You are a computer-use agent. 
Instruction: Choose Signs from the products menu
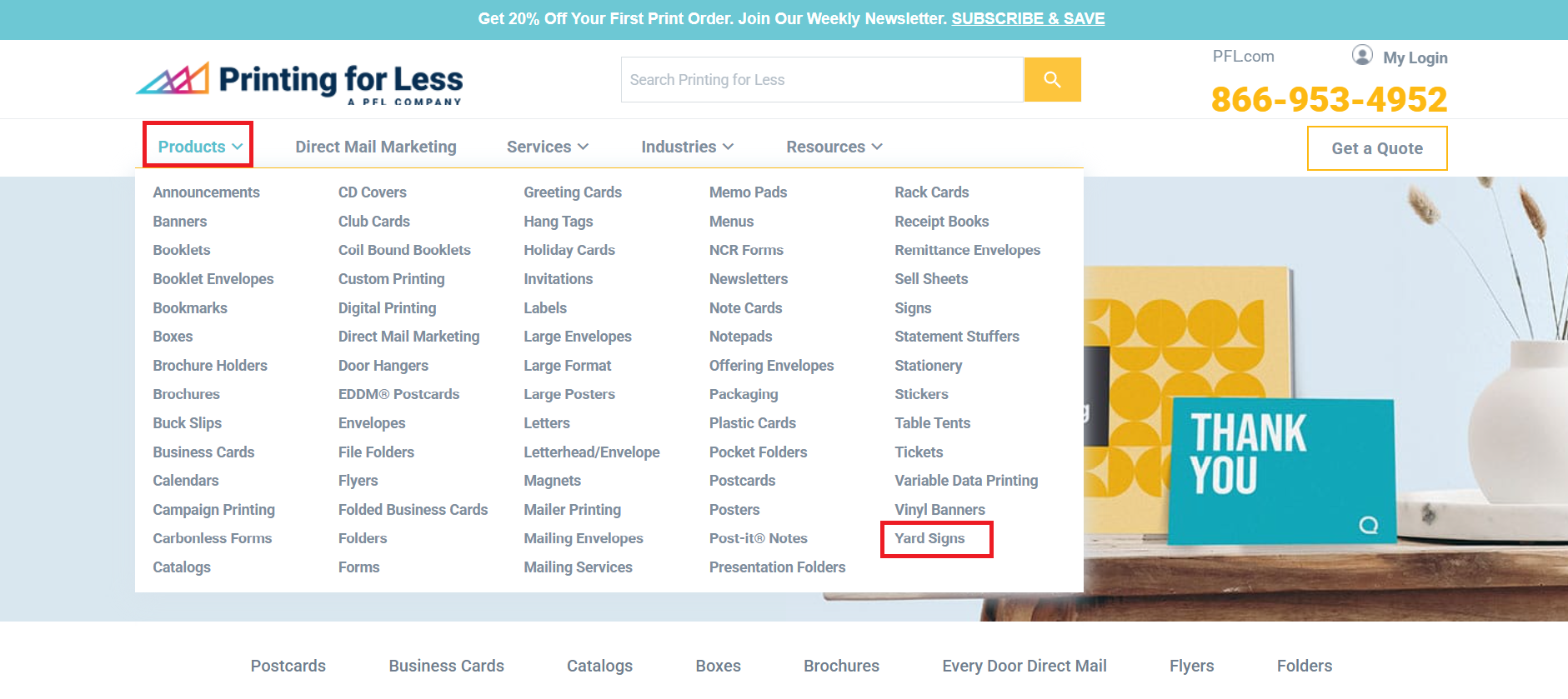point(913,308)
